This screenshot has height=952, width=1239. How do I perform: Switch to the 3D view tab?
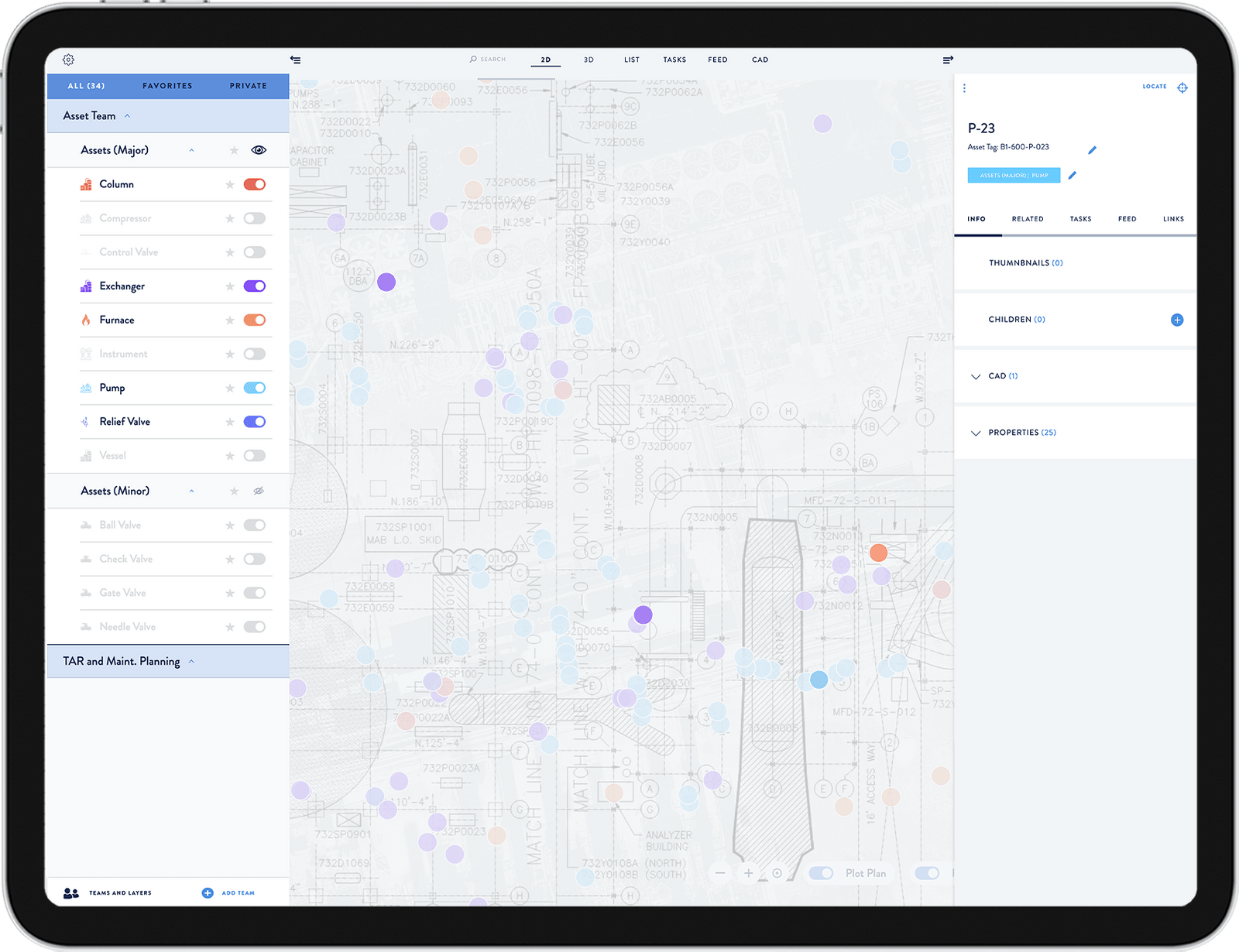coord(589,60)
